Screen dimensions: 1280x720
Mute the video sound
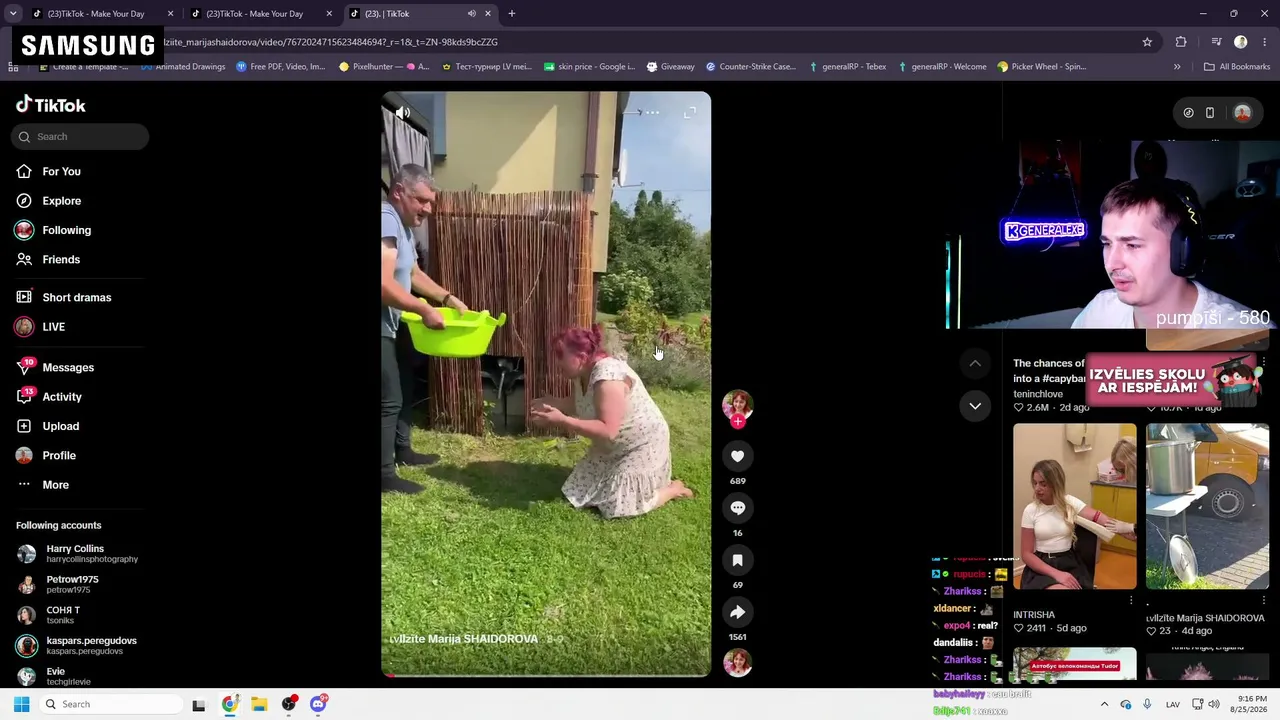point(402,113)
